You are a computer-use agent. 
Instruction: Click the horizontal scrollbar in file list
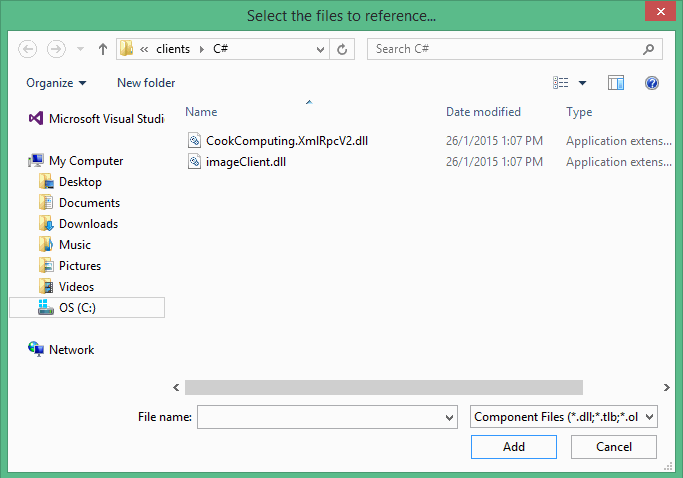[x=383, y=387]
